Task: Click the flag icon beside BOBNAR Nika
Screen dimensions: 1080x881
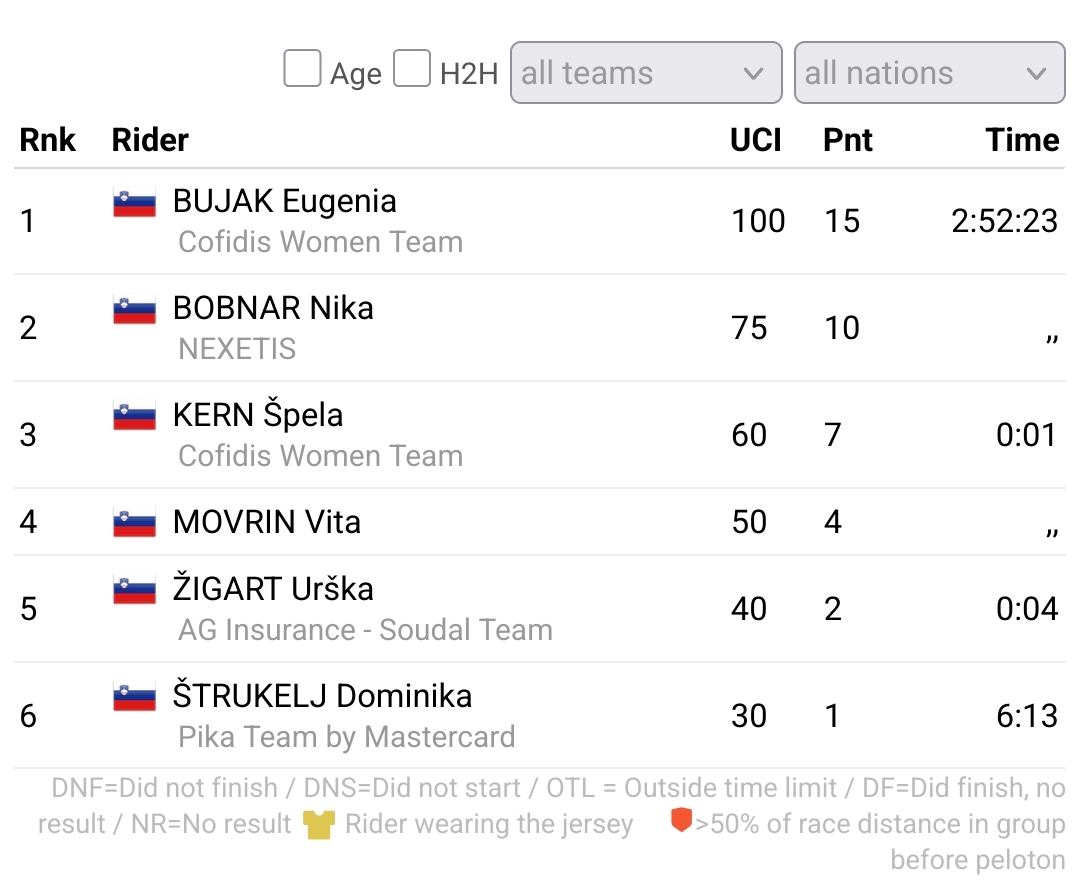Action: pos(134,310)
